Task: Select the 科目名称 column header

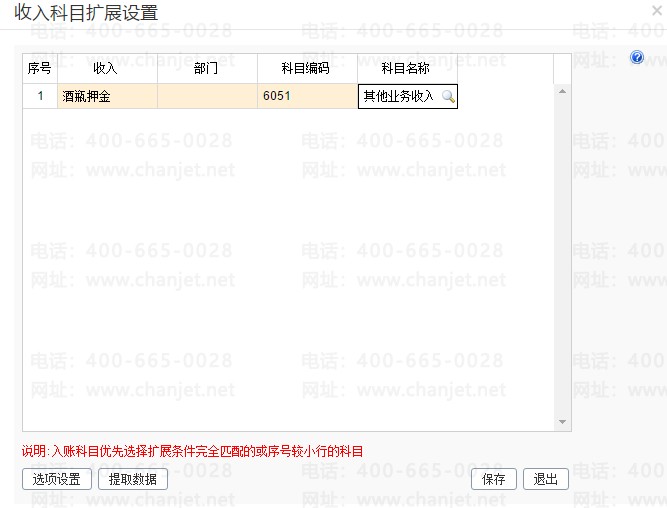Action: (407, 68)
